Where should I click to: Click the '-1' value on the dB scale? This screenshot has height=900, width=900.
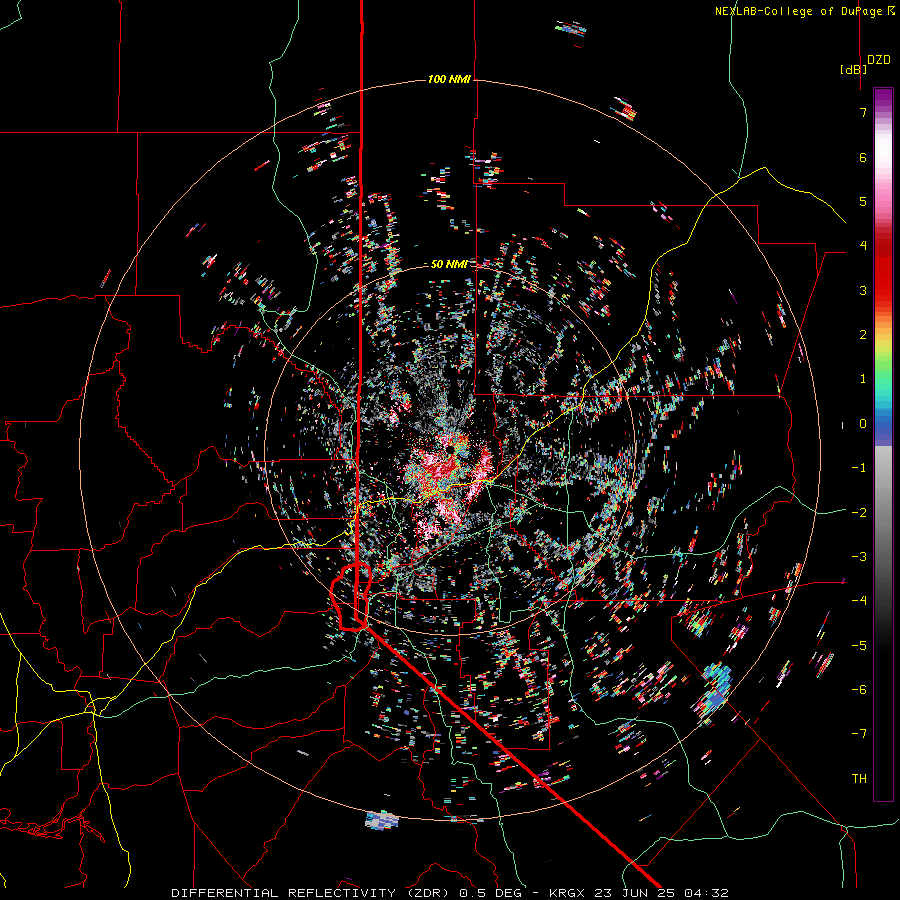tap(859, 468)
